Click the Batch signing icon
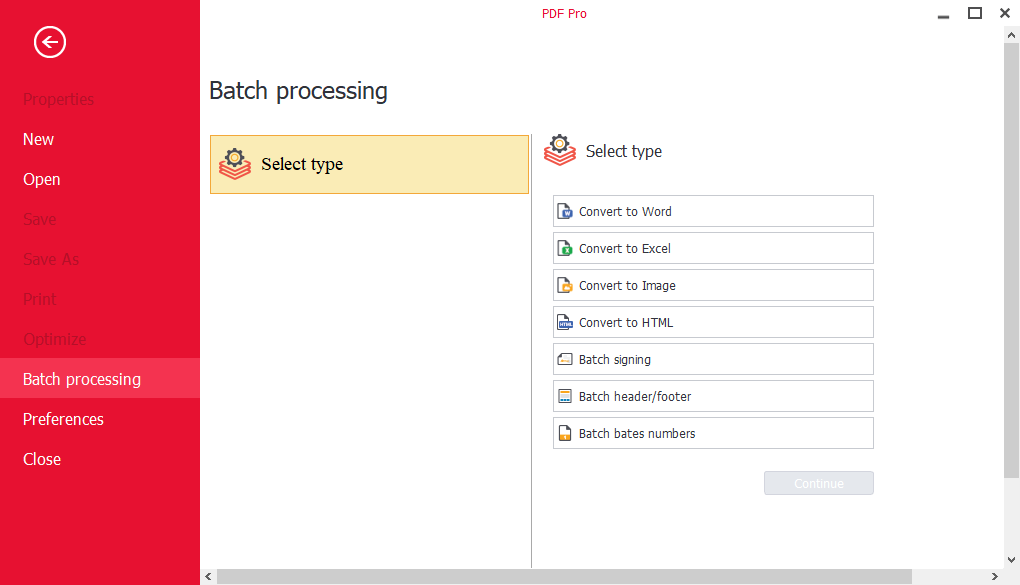The height and width of the screenshot is (585, 1020). [565, 359]
